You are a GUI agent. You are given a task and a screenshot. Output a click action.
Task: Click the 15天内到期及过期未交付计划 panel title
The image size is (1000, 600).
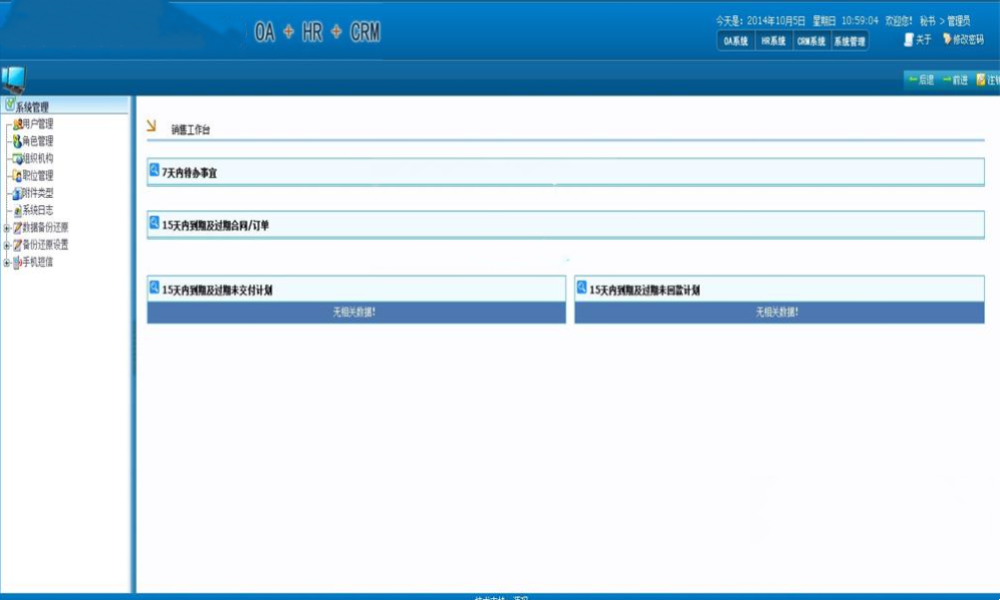coord(217,290)
